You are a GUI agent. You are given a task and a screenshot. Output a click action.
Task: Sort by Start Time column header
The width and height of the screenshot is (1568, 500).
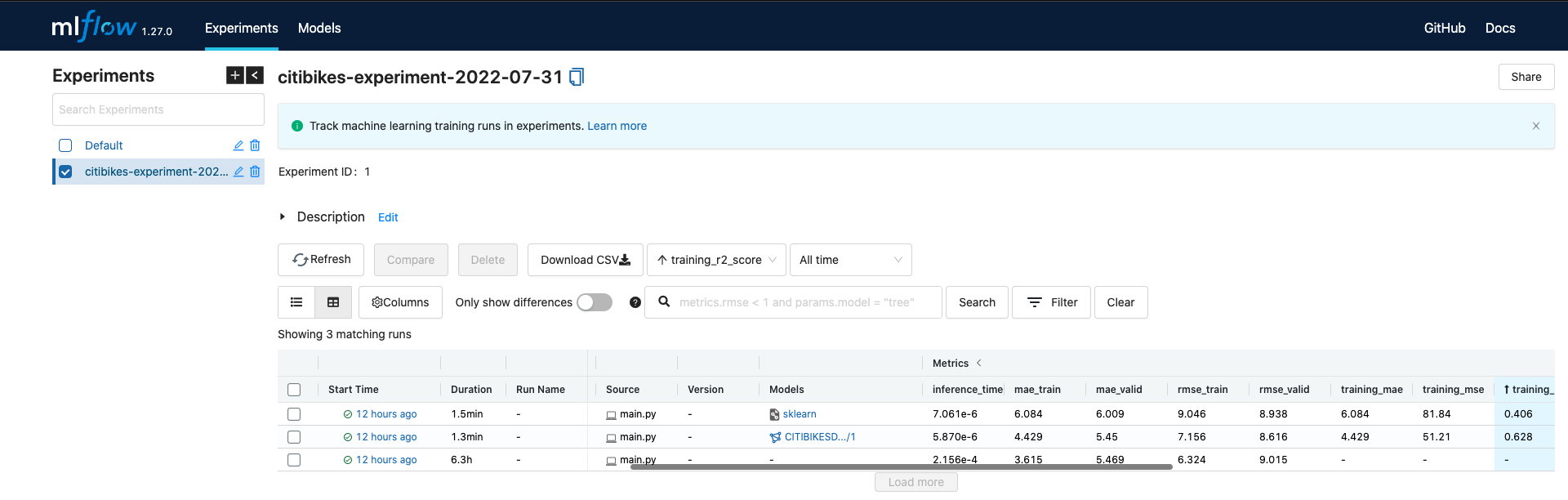354,390
